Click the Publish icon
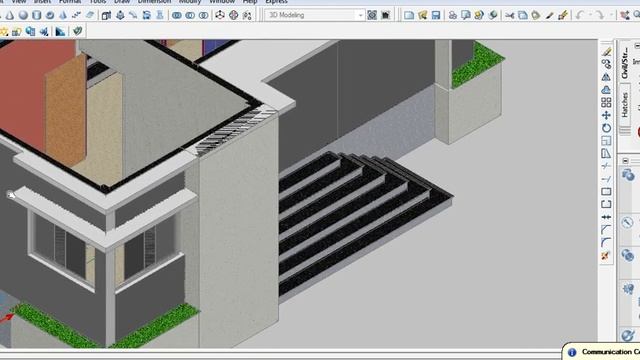 (x=479, y=16)
